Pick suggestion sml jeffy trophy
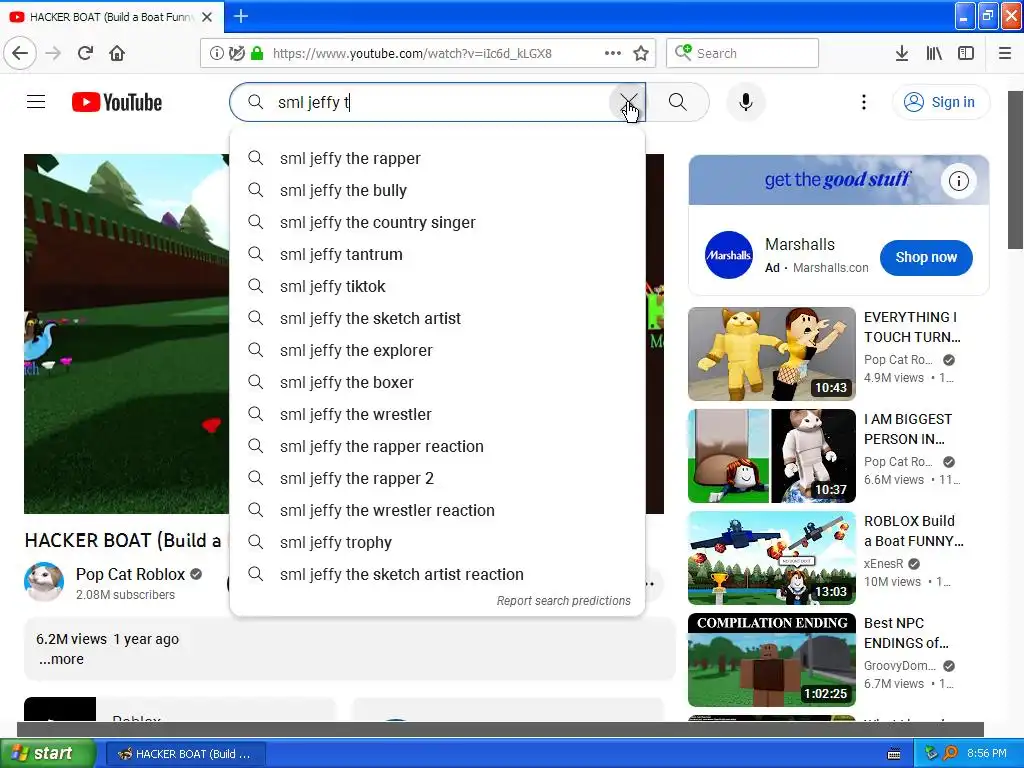 (x=438, y=542)
